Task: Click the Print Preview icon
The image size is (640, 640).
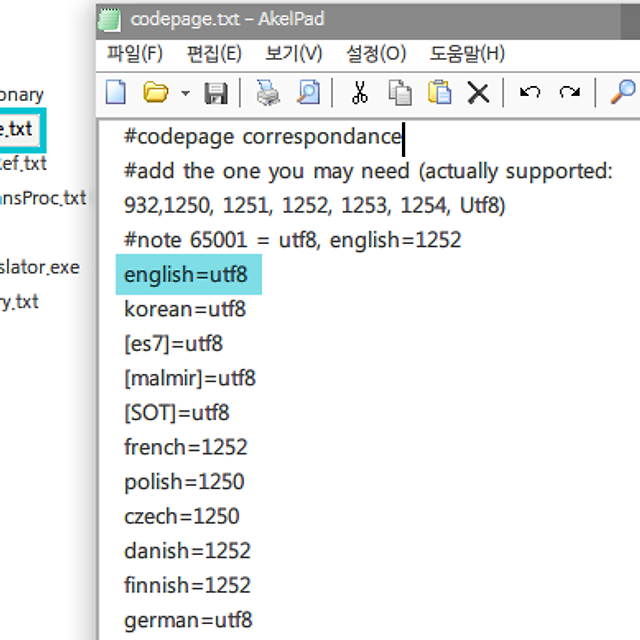Action: (x=308, y=92)
